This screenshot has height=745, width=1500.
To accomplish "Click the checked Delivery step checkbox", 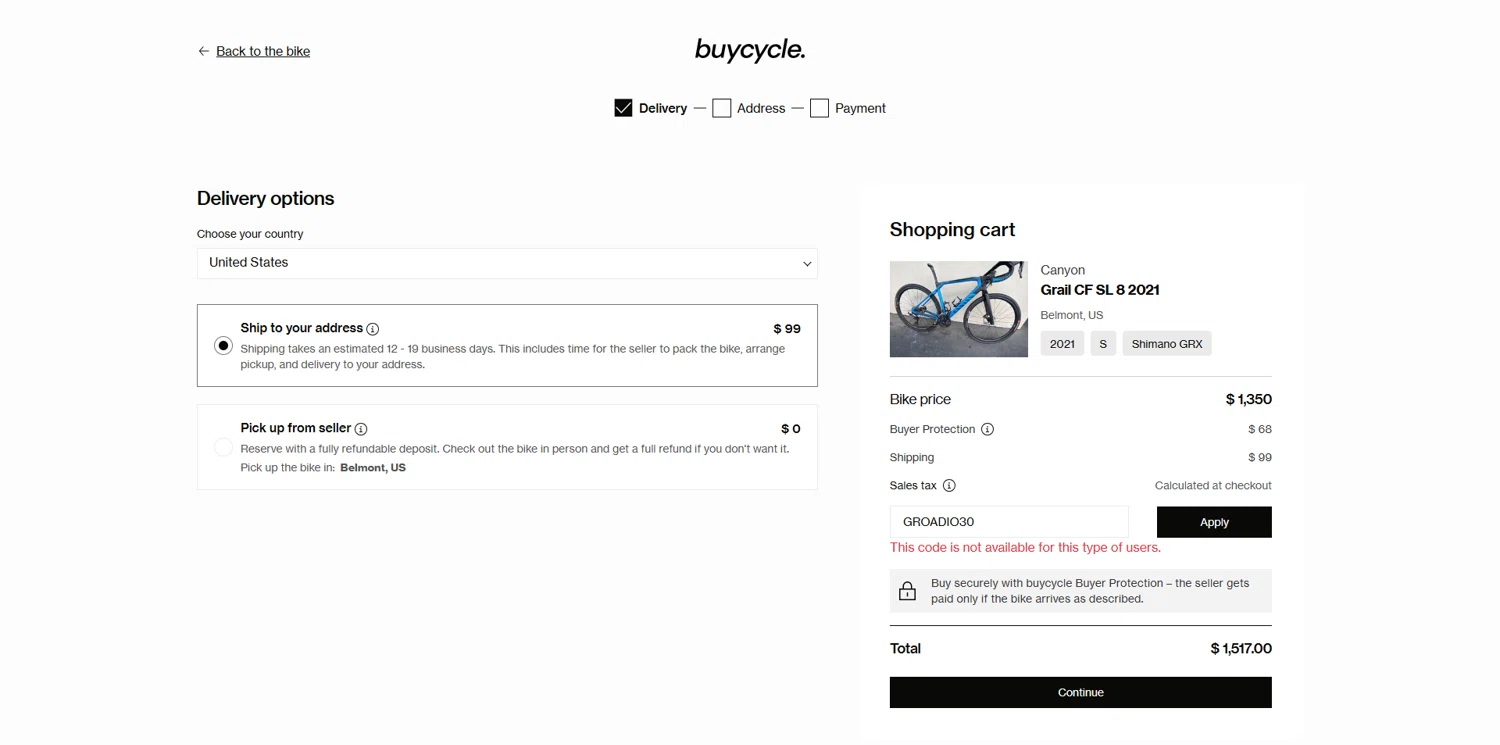I will click(623, 108).
